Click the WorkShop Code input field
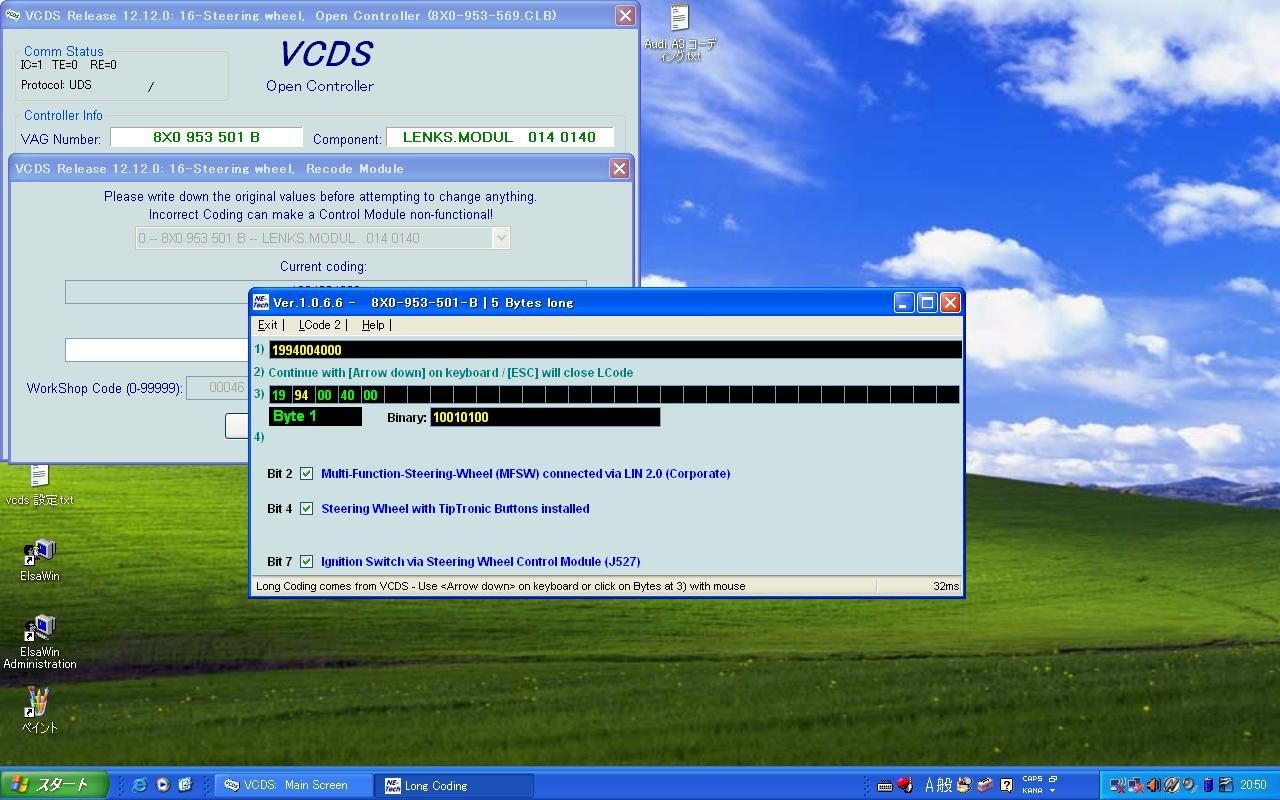The width and height of the screenshot is (1280, 800). pyautogui.click(x=217, y=388)
